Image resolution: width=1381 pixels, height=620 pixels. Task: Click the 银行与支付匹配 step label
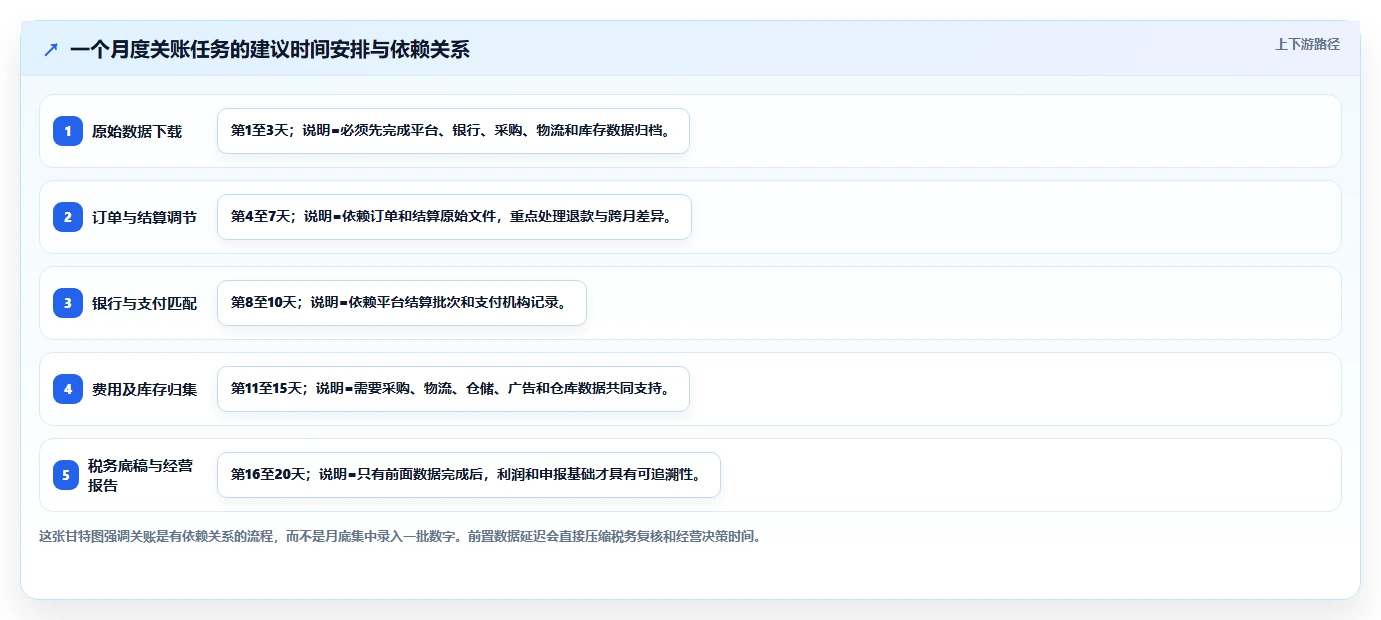click(x=144, y=303)
